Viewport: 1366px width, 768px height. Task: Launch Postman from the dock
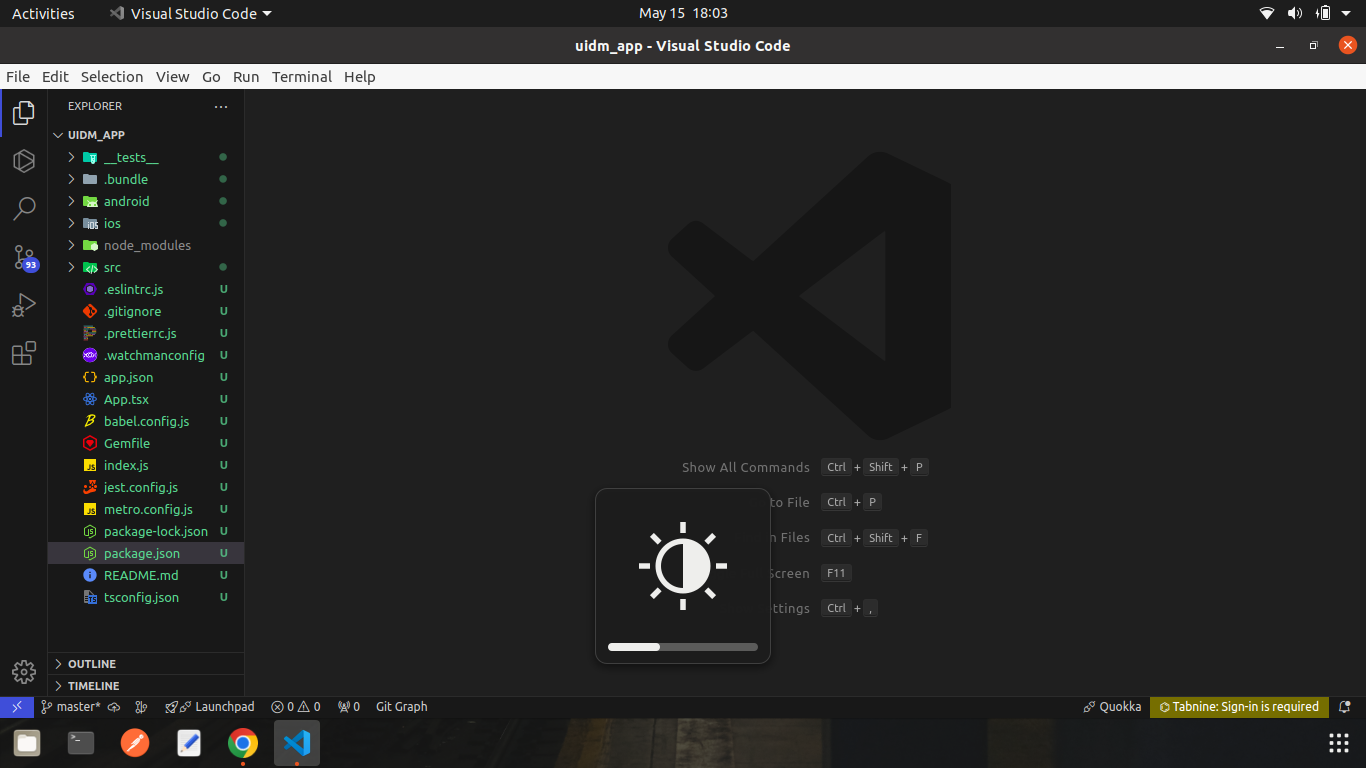point(135,743)
